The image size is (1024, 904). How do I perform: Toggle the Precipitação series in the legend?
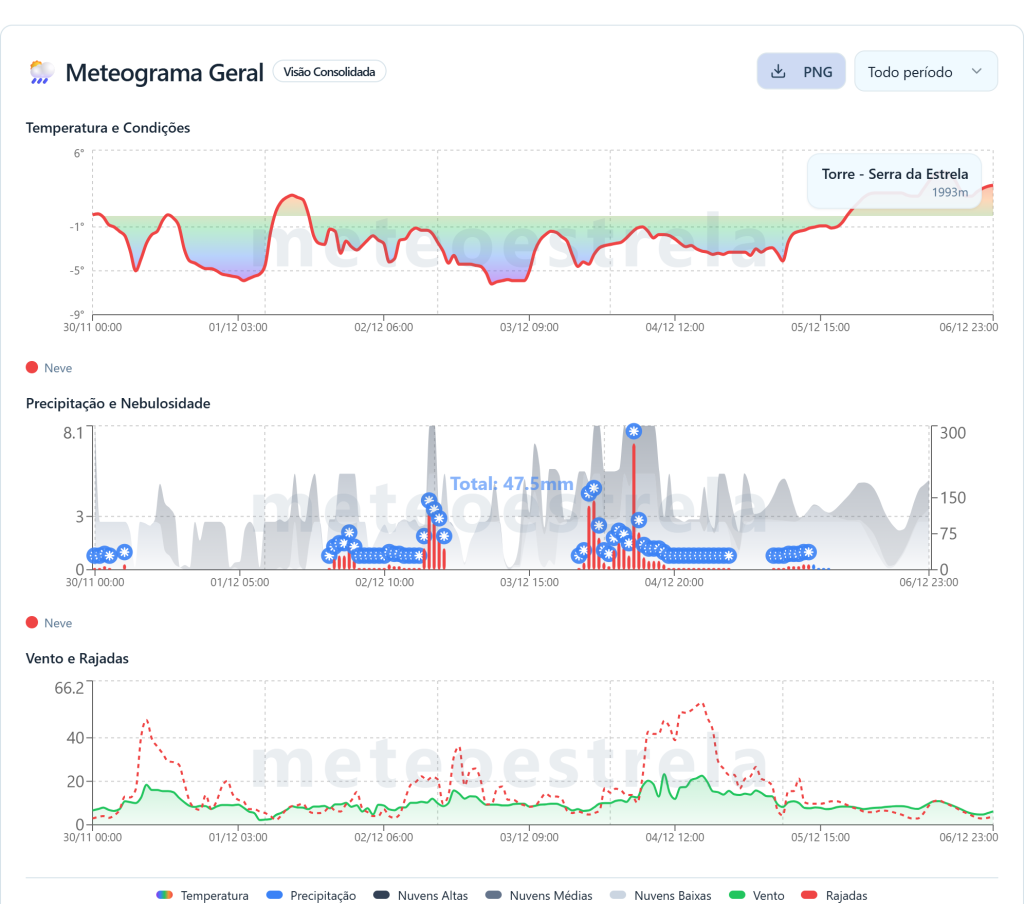pos(311,896)
